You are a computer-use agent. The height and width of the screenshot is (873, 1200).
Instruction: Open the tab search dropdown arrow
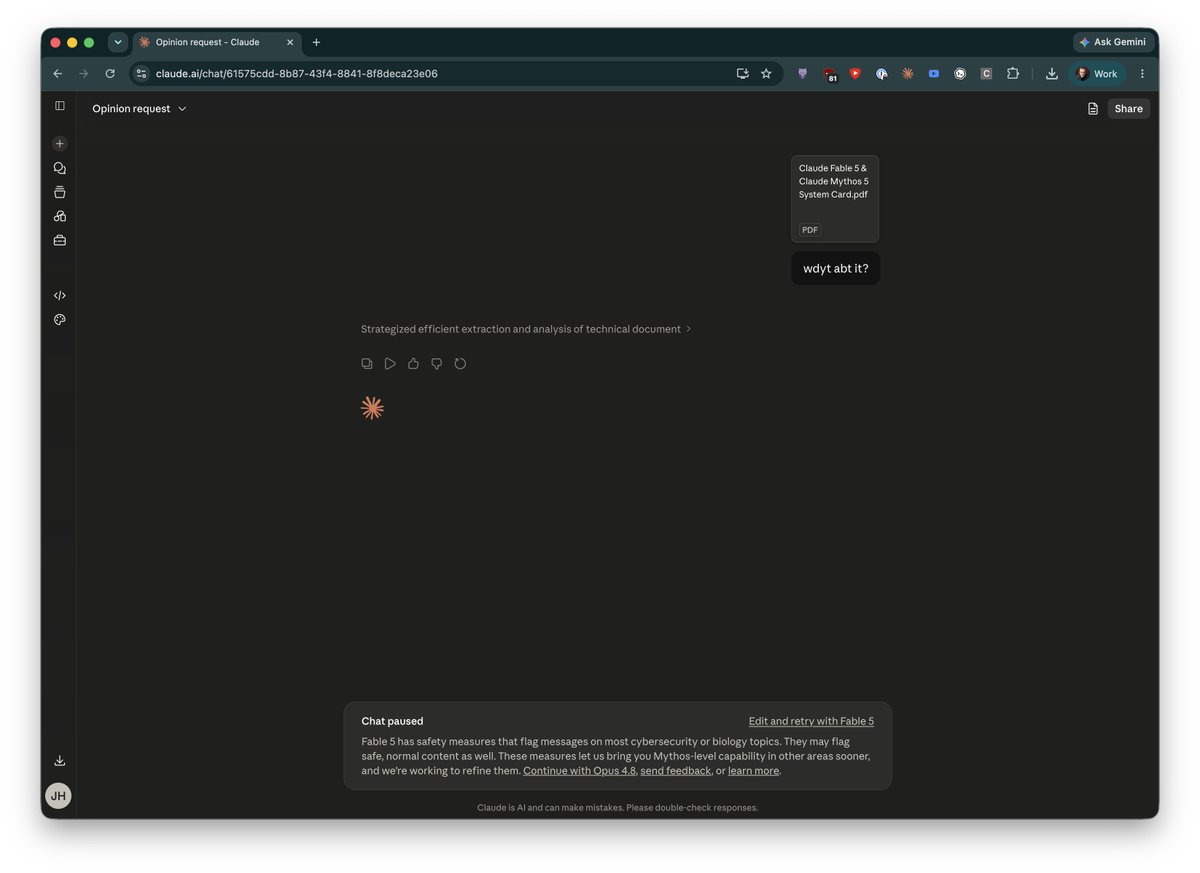click(x=118, y=42)
